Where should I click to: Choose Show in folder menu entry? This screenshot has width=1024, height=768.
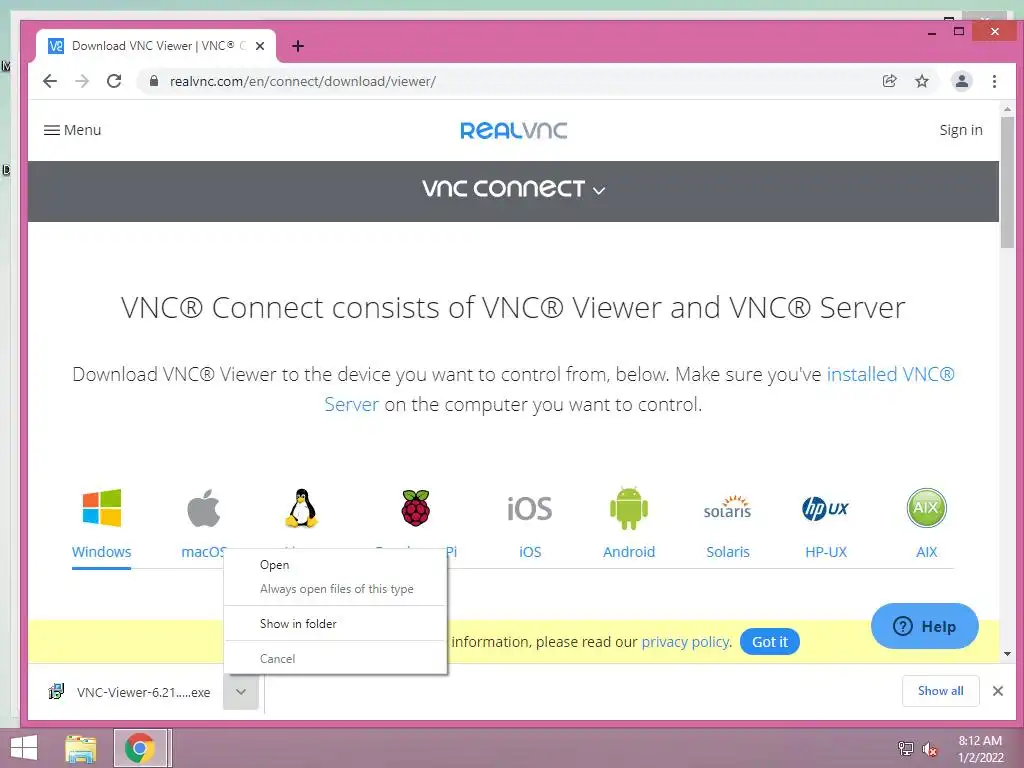[336, 624]
